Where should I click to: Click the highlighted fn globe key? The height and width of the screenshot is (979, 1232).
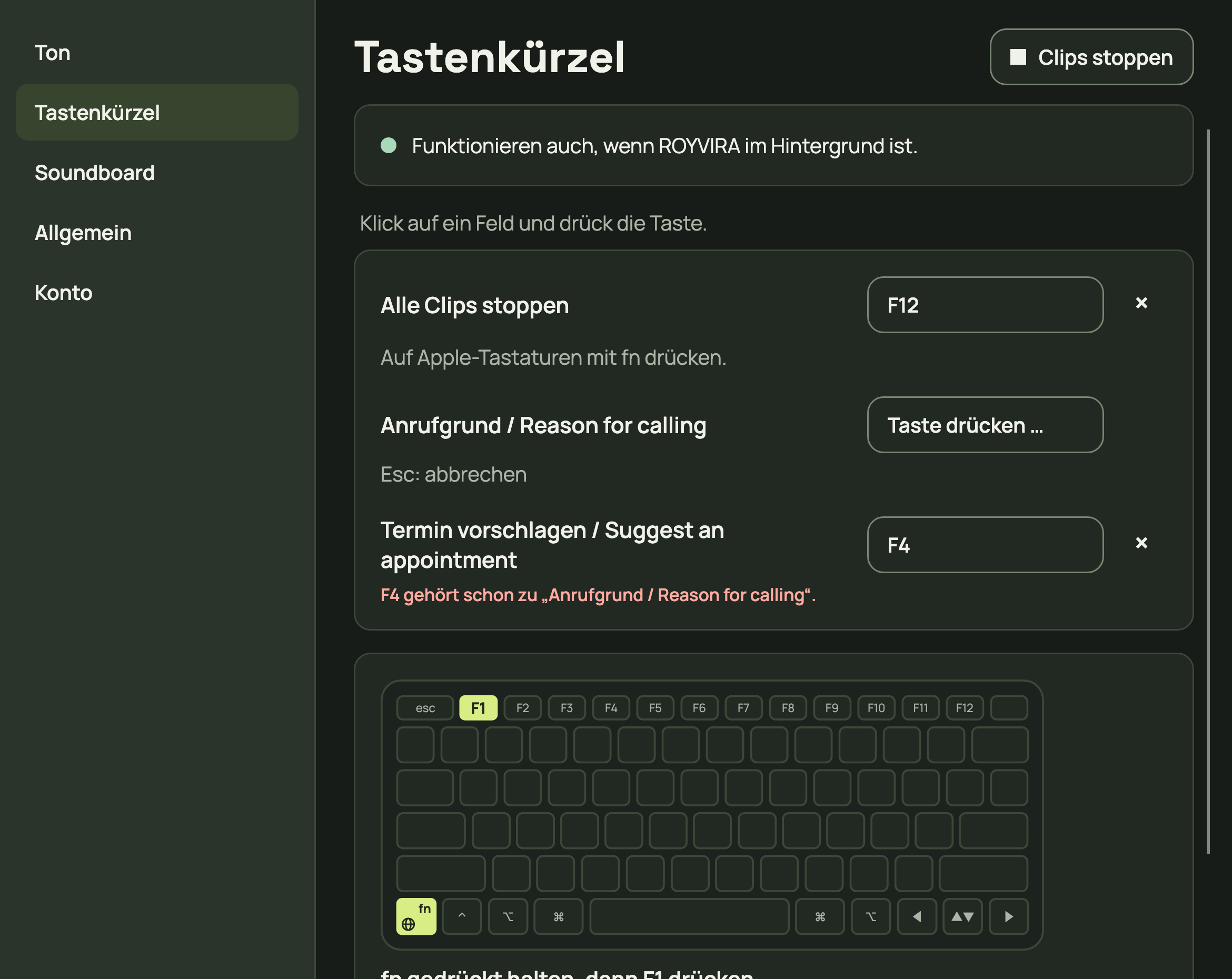click(416, 916)
